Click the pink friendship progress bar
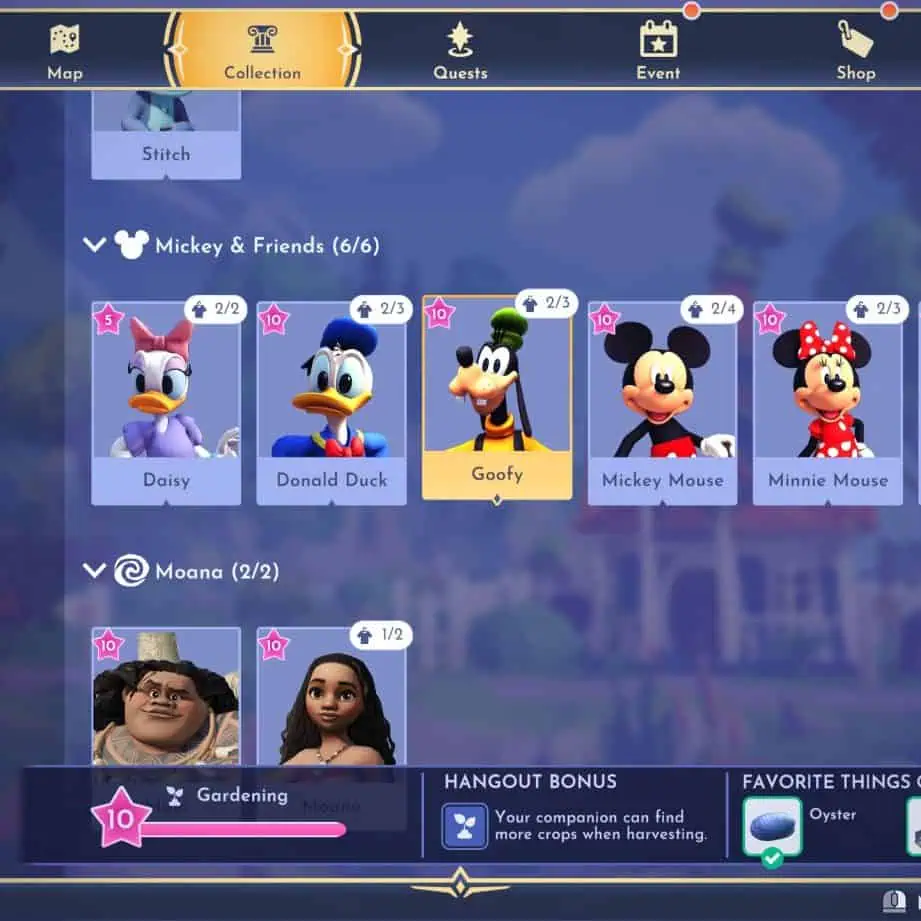This screenshot has width=921, height=921. click(x=242, y=829)
